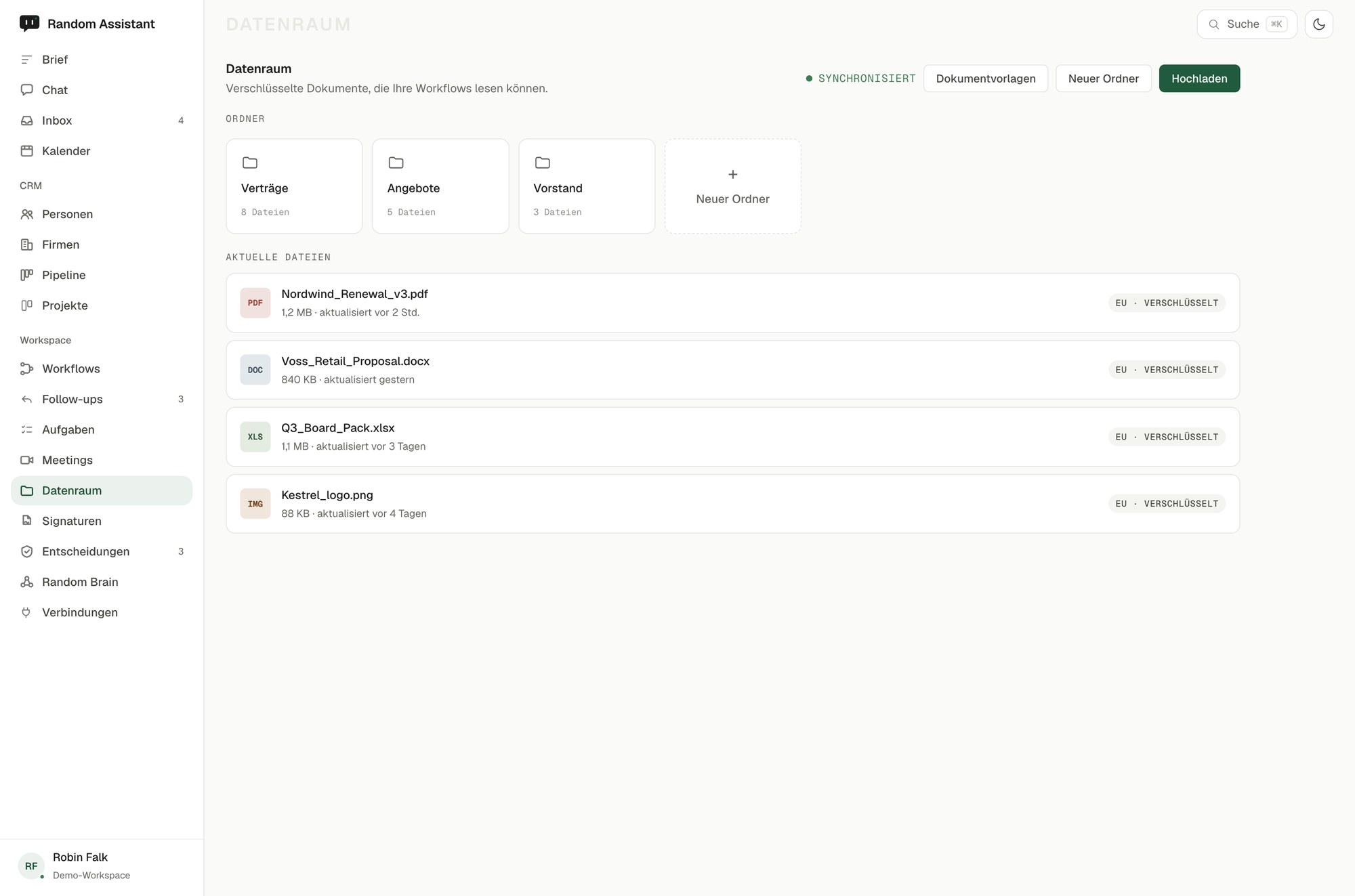
Task: Open Q3_Board_Pack.xlsx
Action: click(x=732, y=437)
